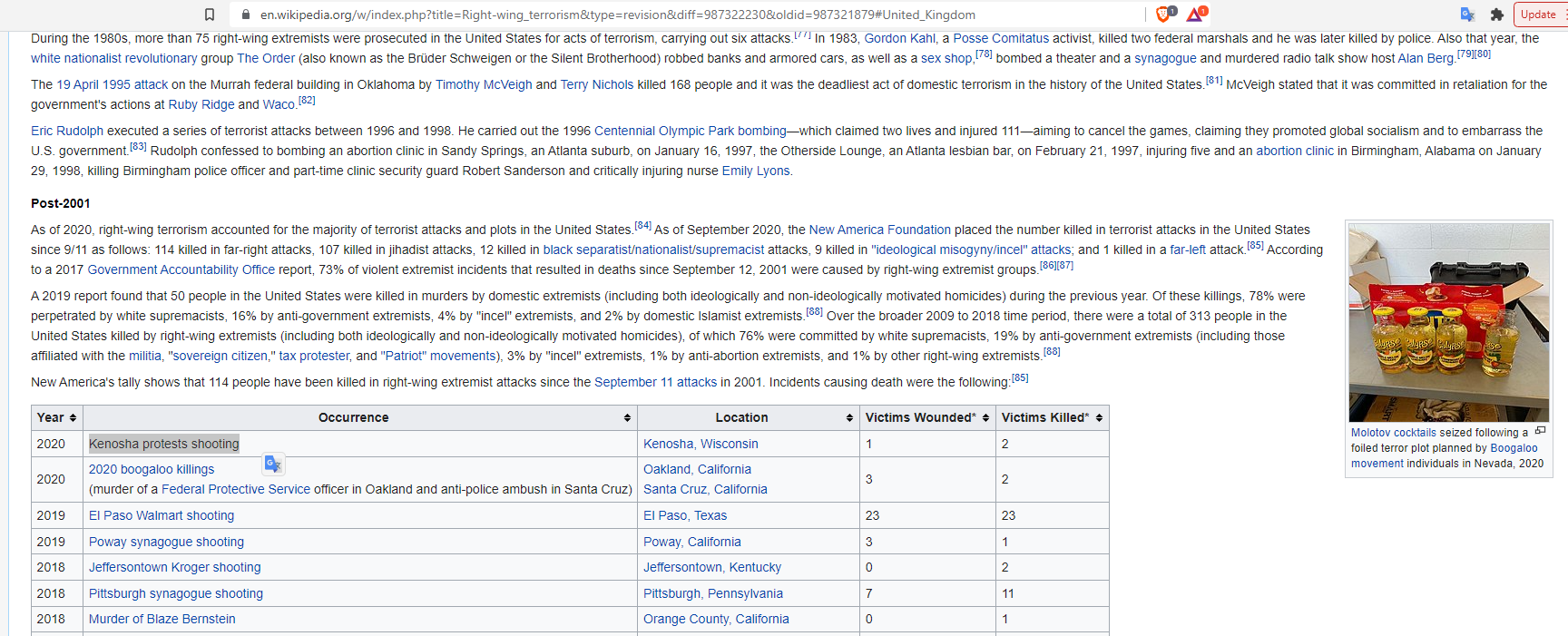Image resolution: width=1568 pixels, height=636 pixels.
Task: Open the tax protester link
Action: coord(314,356)
